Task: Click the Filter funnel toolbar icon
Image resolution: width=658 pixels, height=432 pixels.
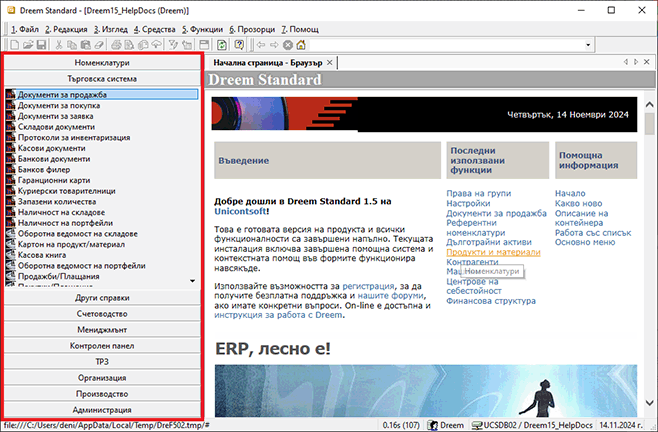Action: coord(173,45)
